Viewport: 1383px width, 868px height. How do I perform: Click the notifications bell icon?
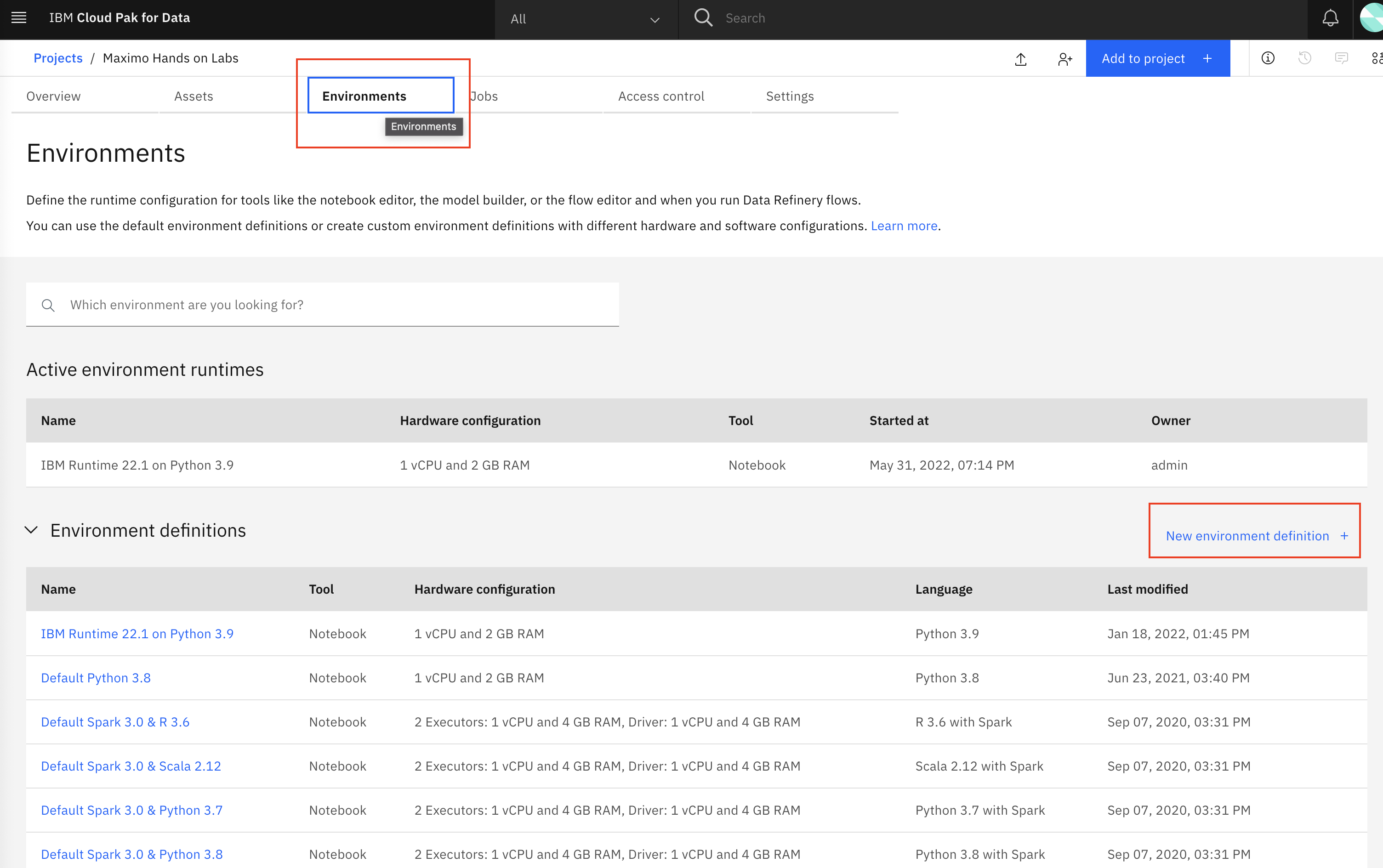pyautogui.click(x=1330, y=18)
